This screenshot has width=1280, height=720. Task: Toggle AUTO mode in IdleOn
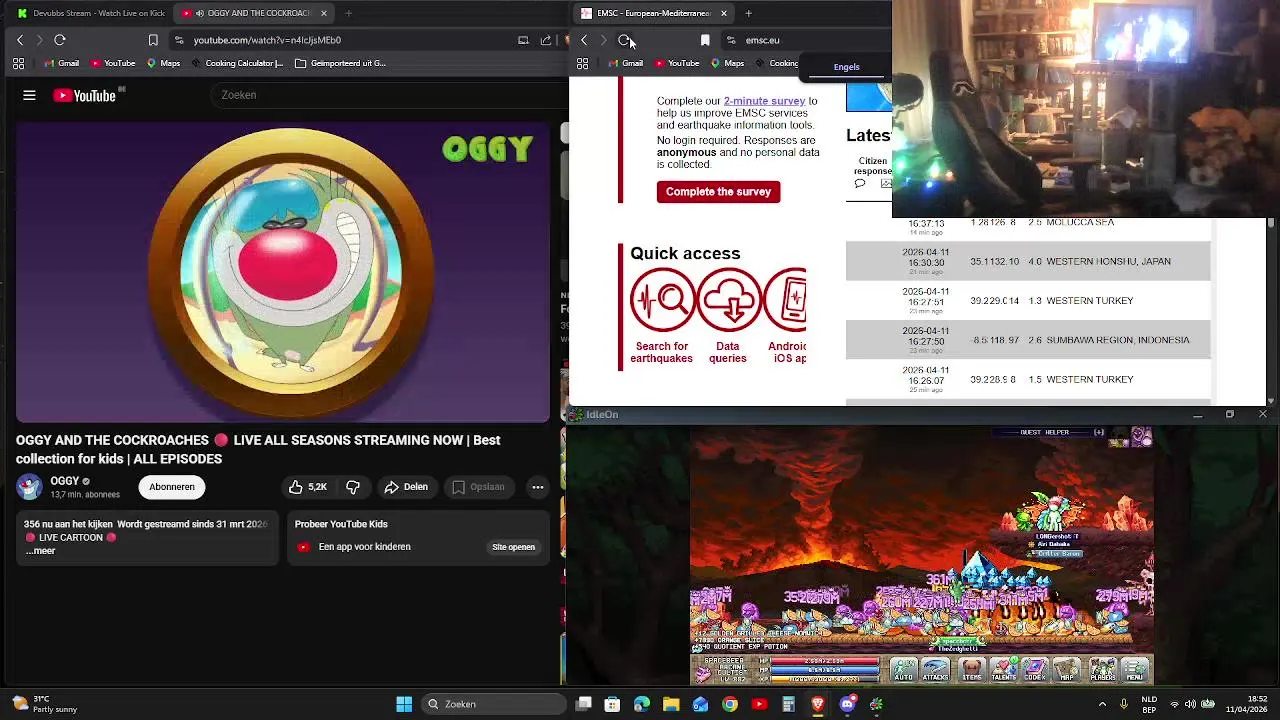pyautogui.click(x=904, y=670)
